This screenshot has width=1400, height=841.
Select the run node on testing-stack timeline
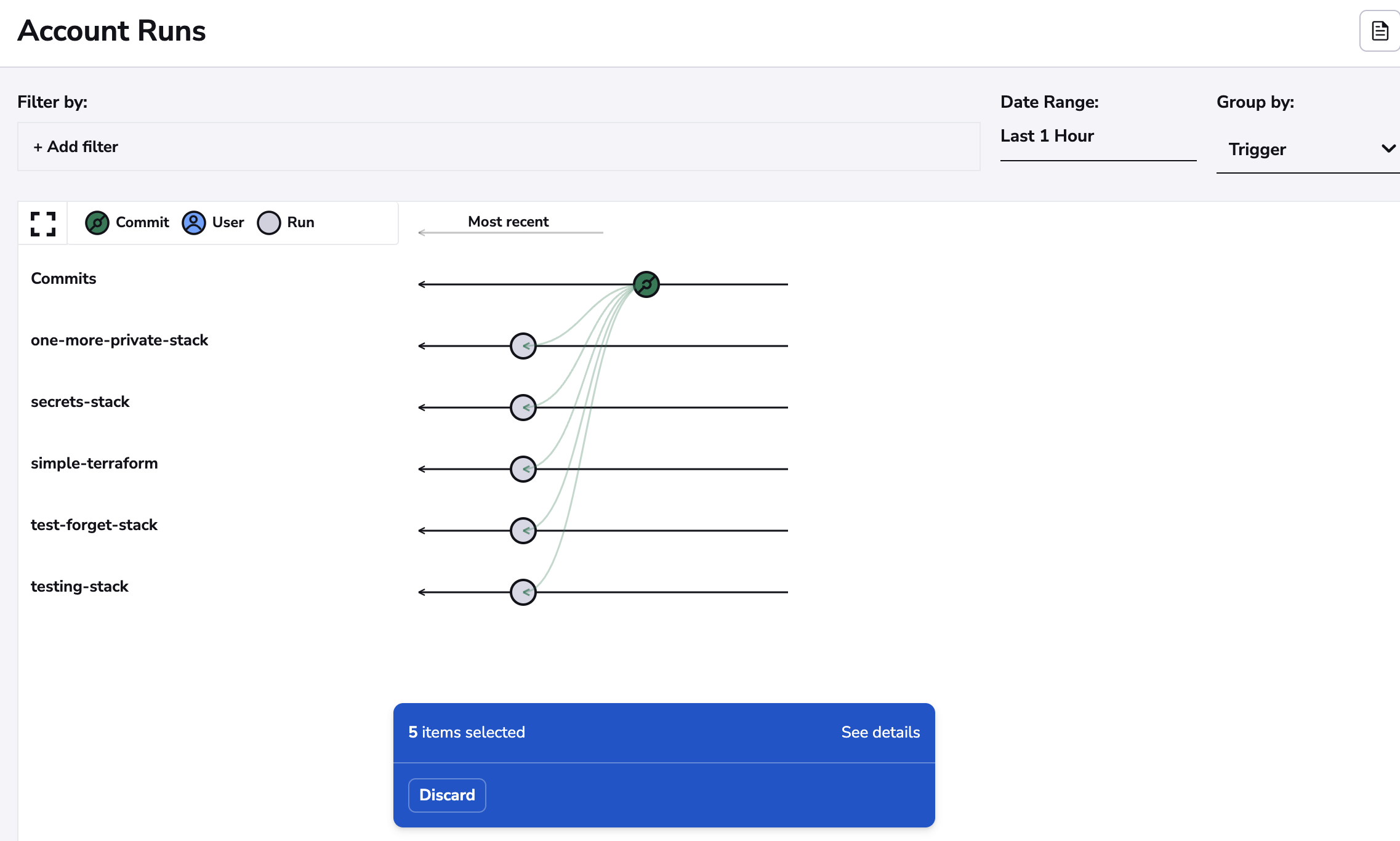point(523,592)
